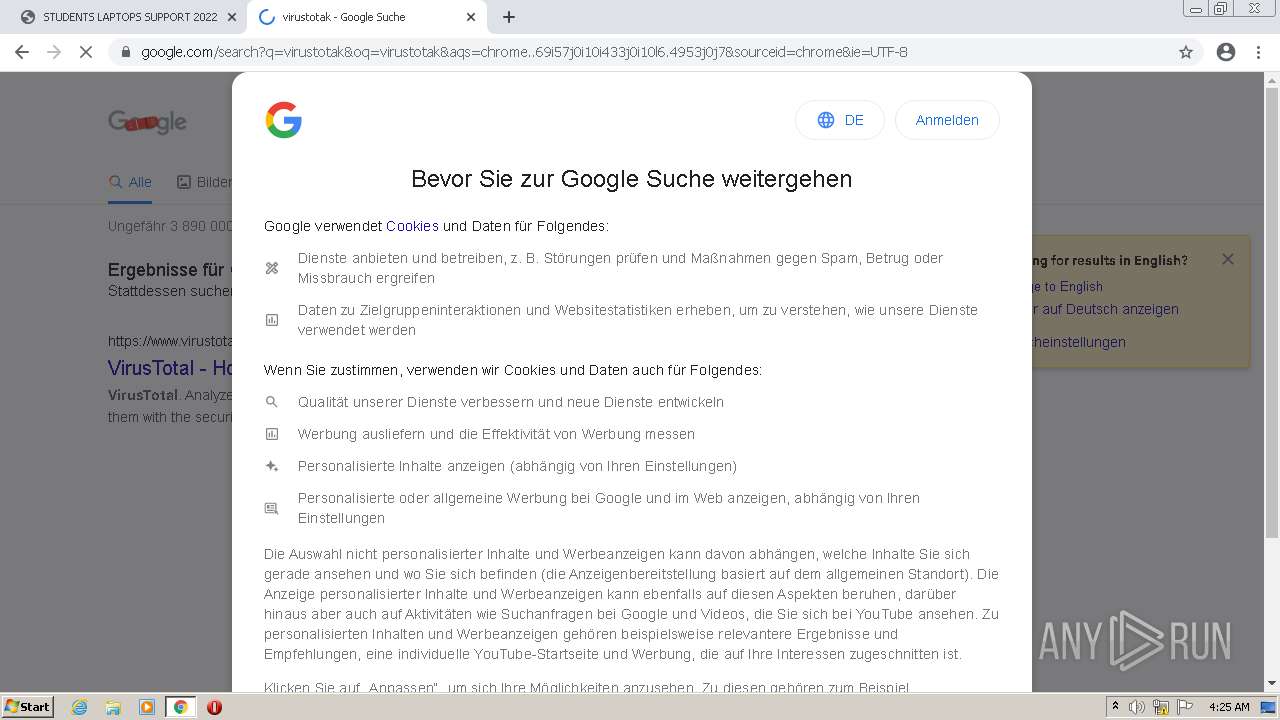Show hidden system tray icons
The width and height of the screenshot is (1280, 720).
tap(1116, 707)
